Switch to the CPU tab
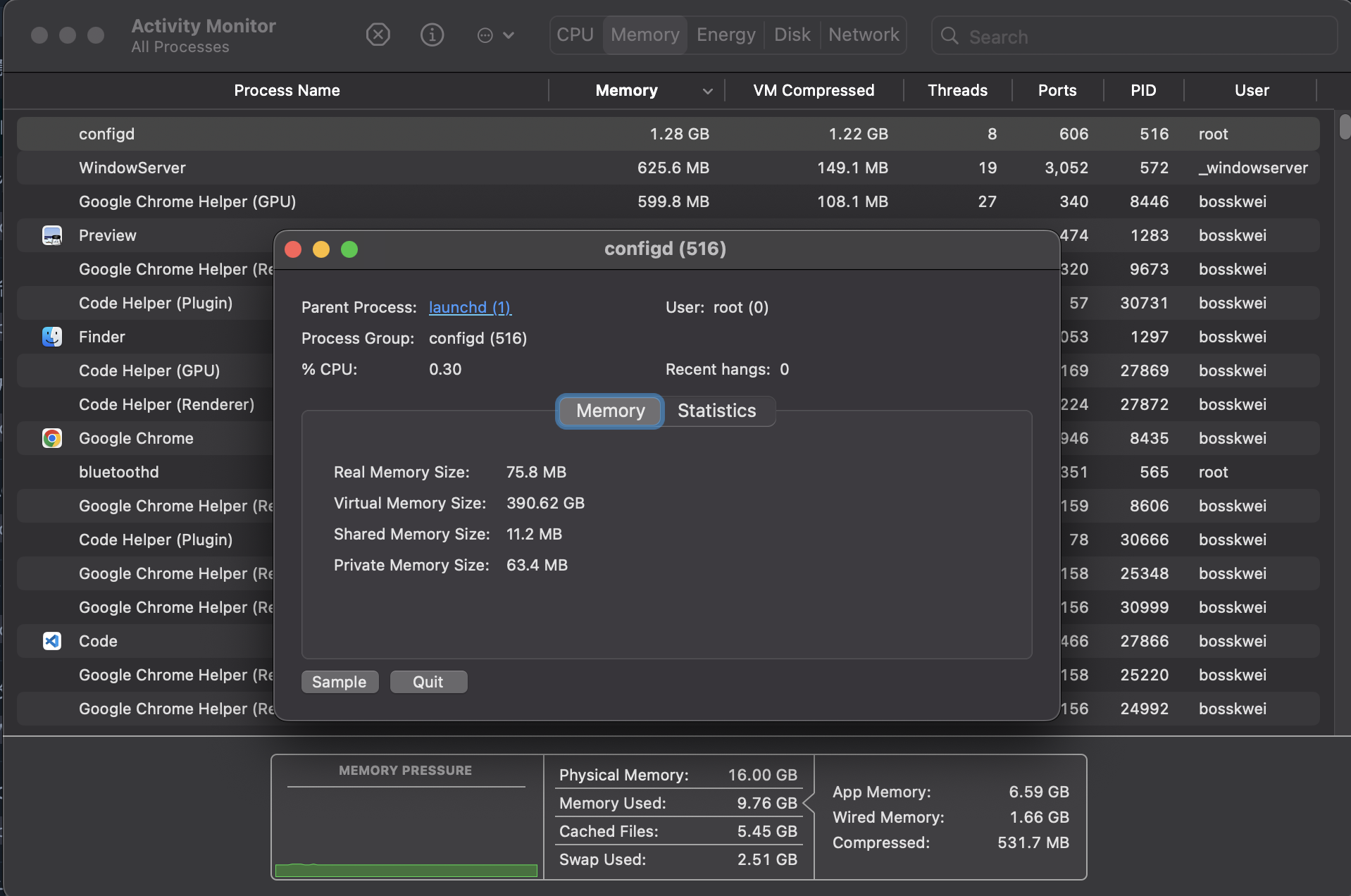This screenshot has width=1351, height=896. point(575,35)
